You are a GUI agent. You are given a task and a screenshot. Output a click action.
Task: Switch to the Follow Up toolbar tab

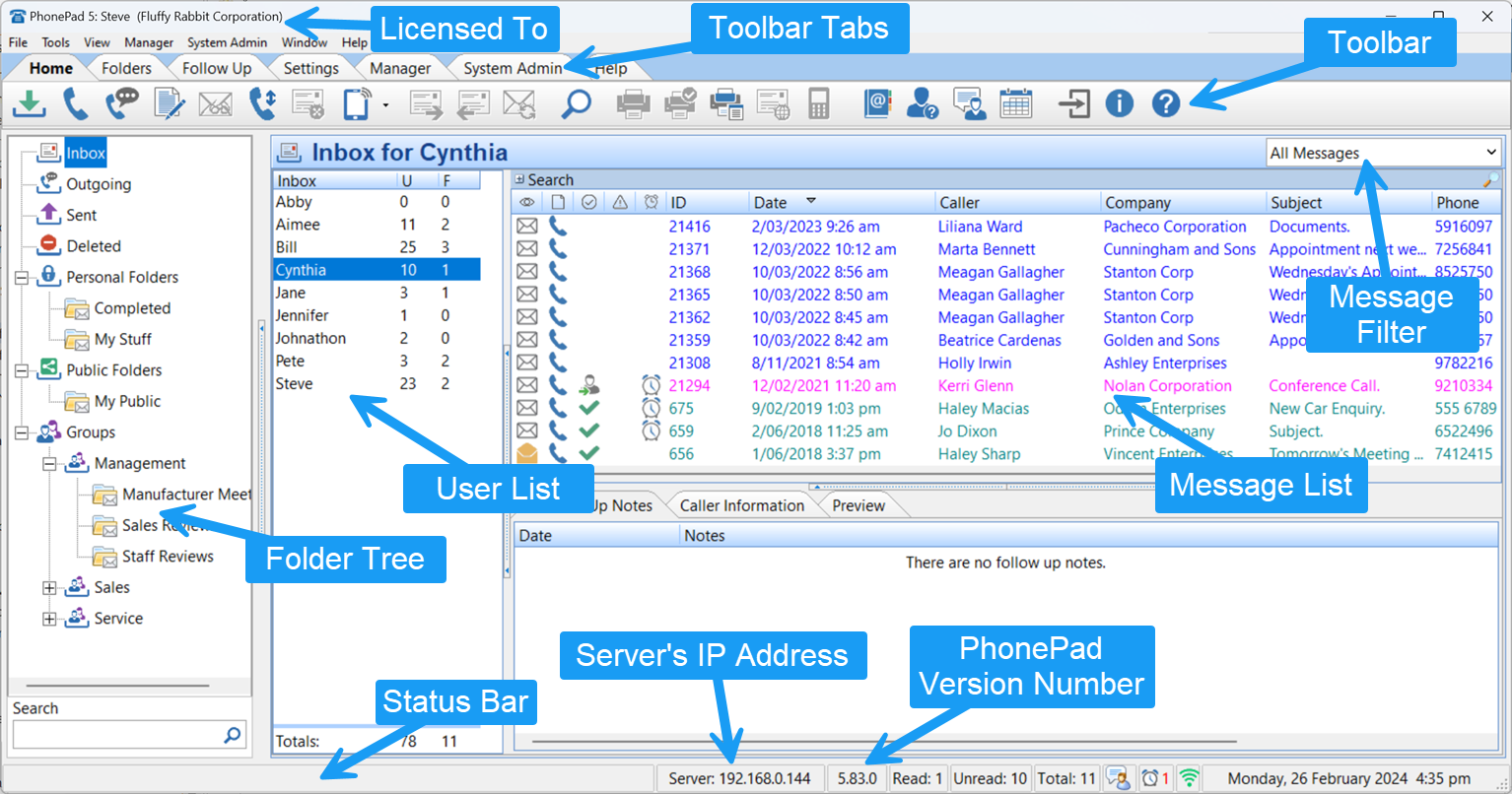pyautogui.click(x=217, y=68)
